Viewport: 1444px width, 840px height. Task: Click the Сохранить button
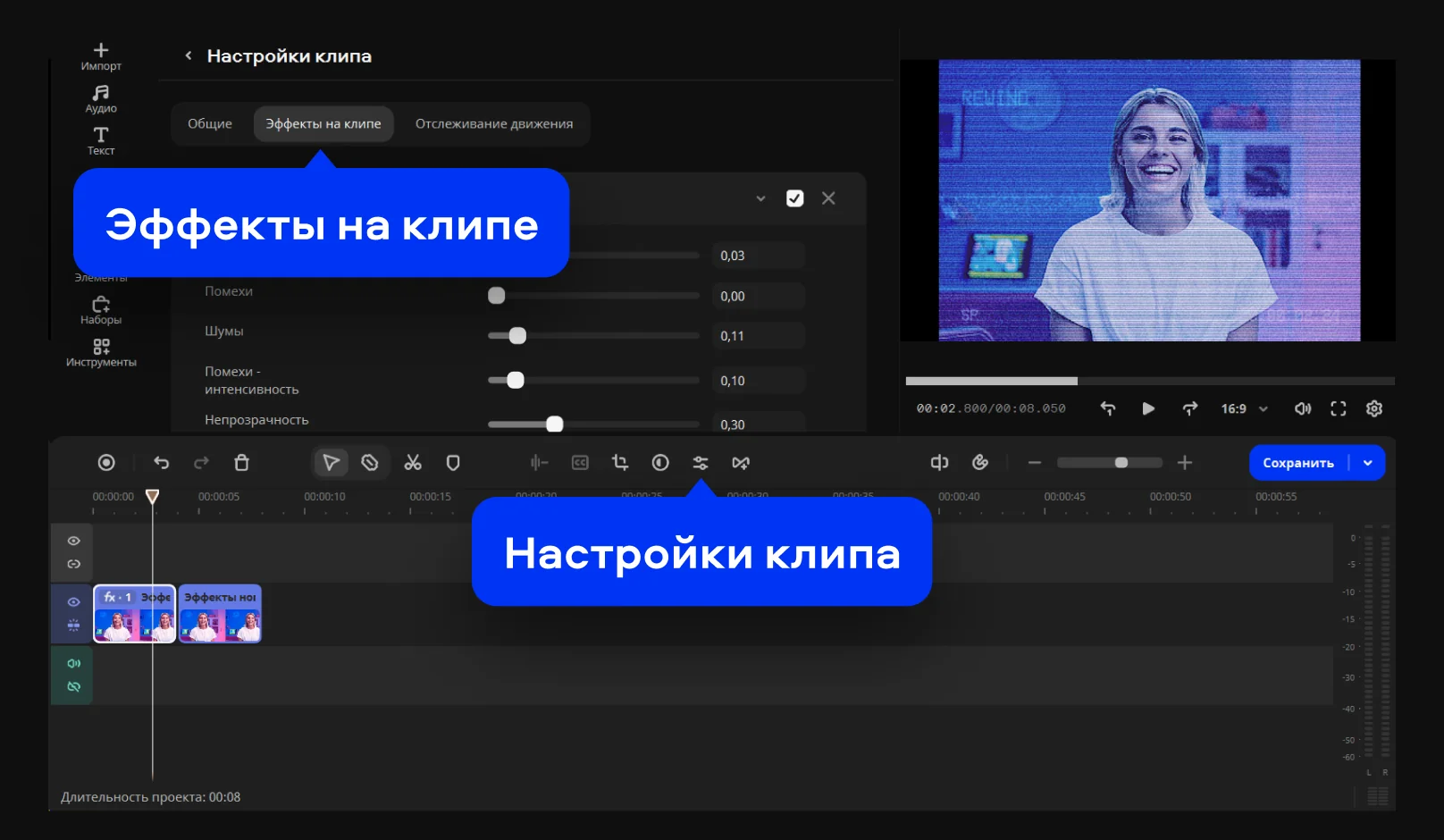click(1297, 463)
